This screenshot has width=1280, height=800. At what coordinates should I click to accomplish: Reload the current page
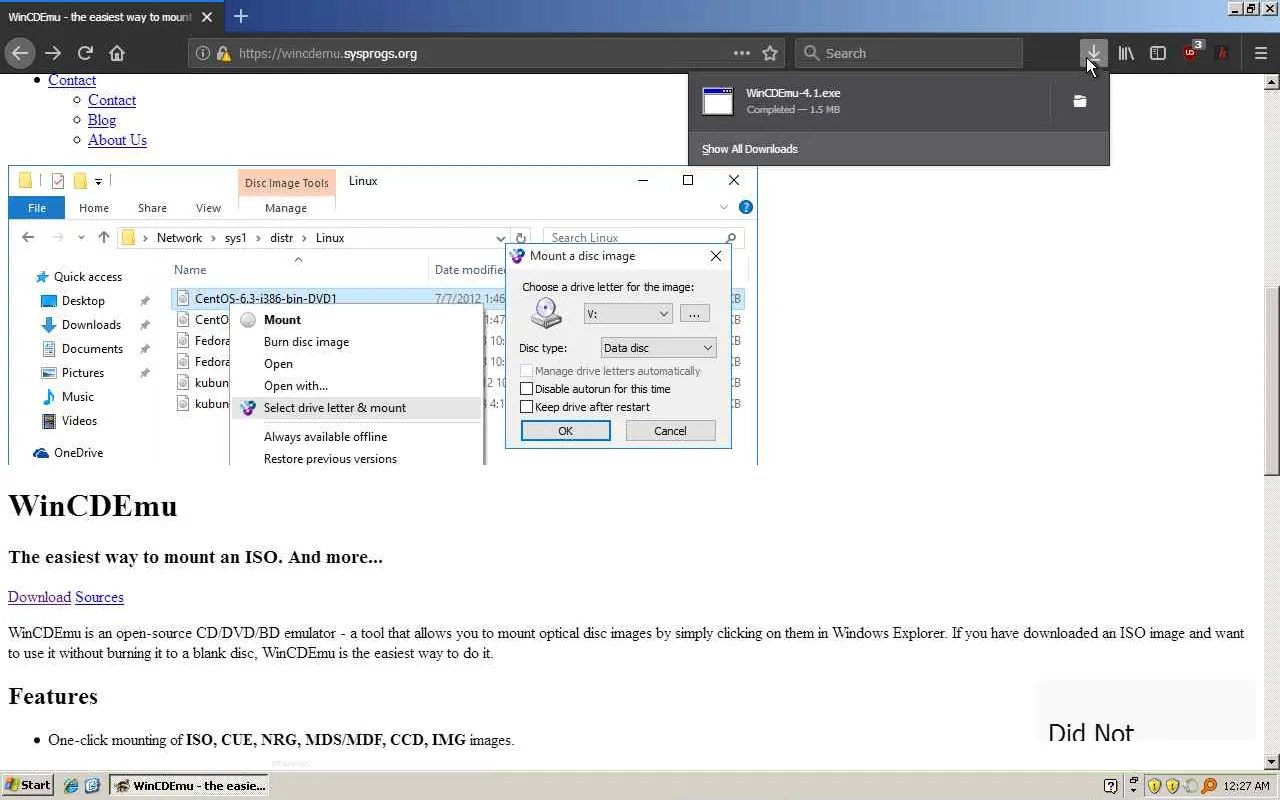click(x=85, y=53)
